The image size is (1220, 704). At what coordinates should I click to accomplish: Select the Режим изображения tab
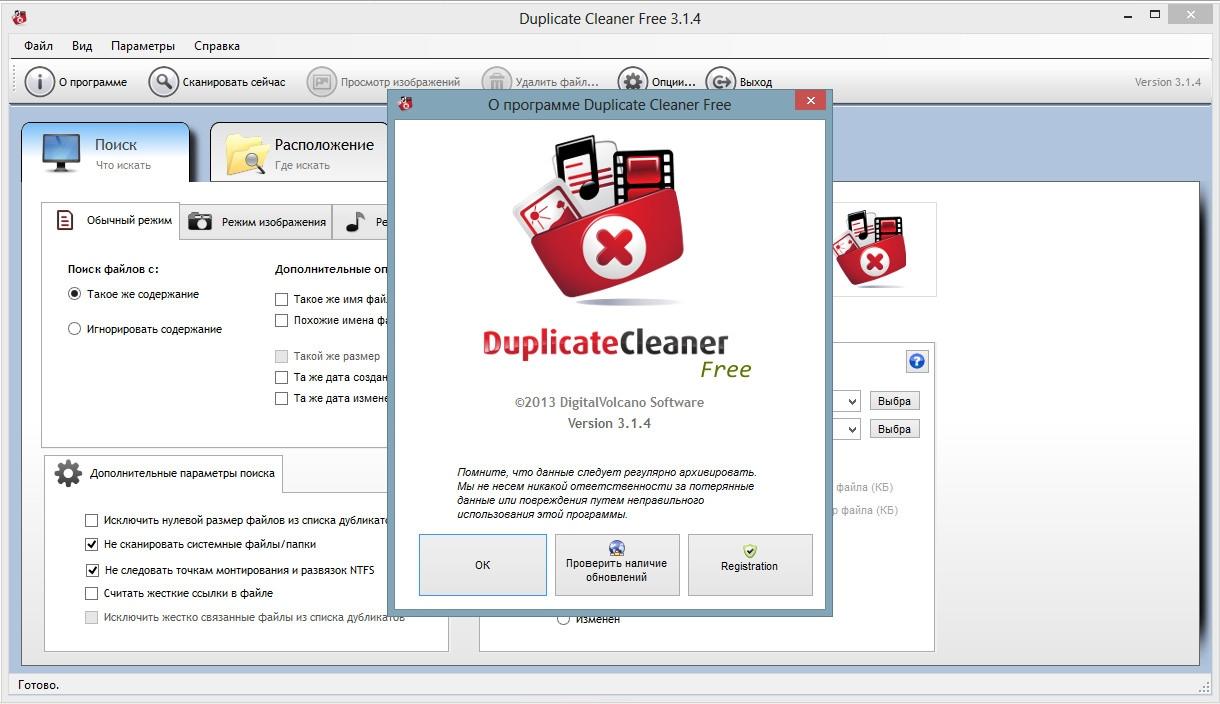click(256, 222)
